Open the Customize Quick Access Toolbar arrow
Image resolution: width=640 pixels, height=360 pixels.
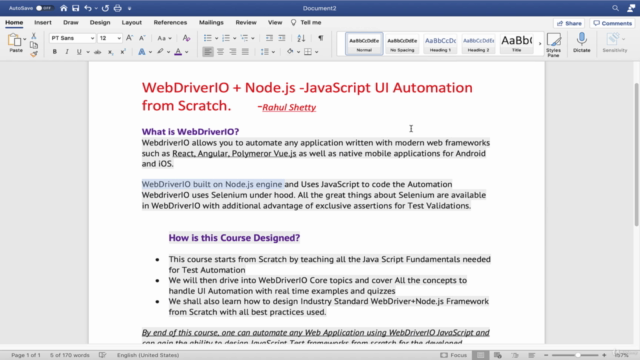[129, 8]
